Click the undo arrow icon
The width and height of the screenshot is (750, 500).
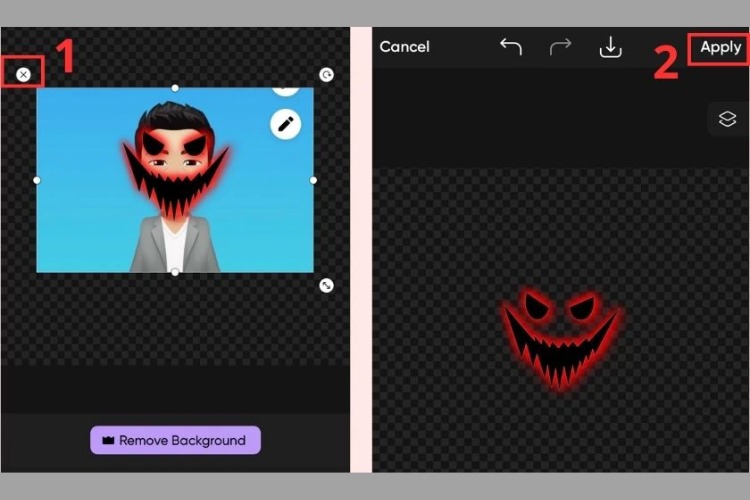click(511, 47)
